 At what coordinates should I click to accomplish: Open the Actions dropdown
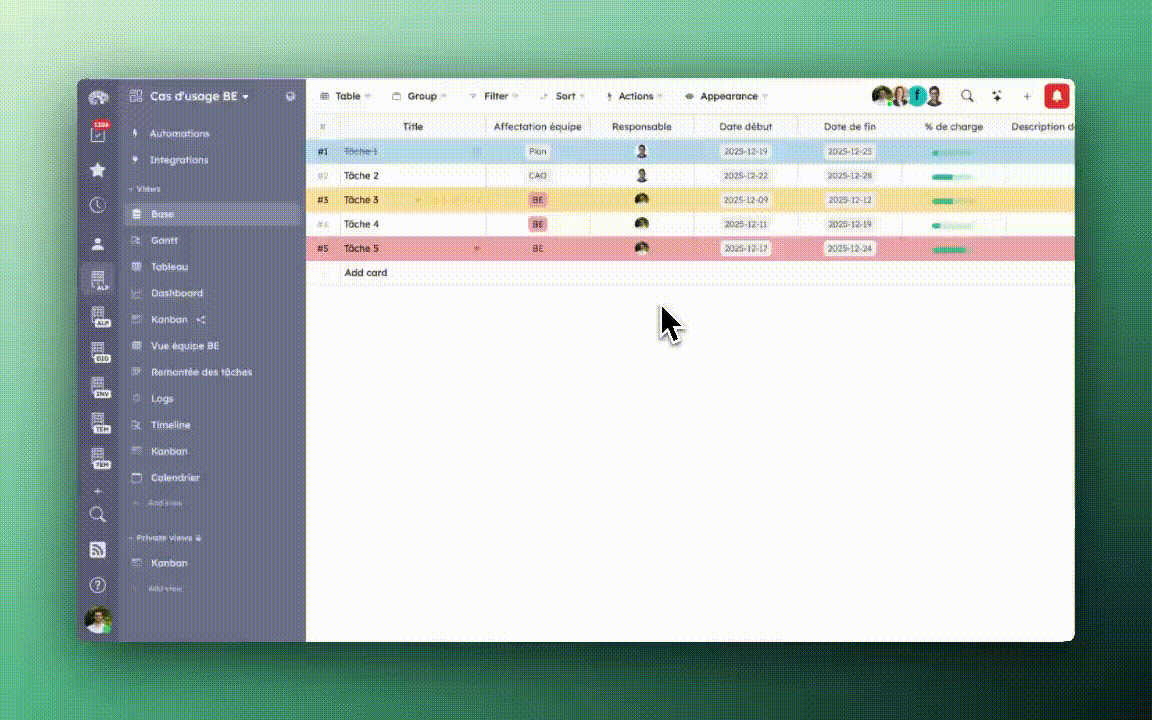click(634, 96)
